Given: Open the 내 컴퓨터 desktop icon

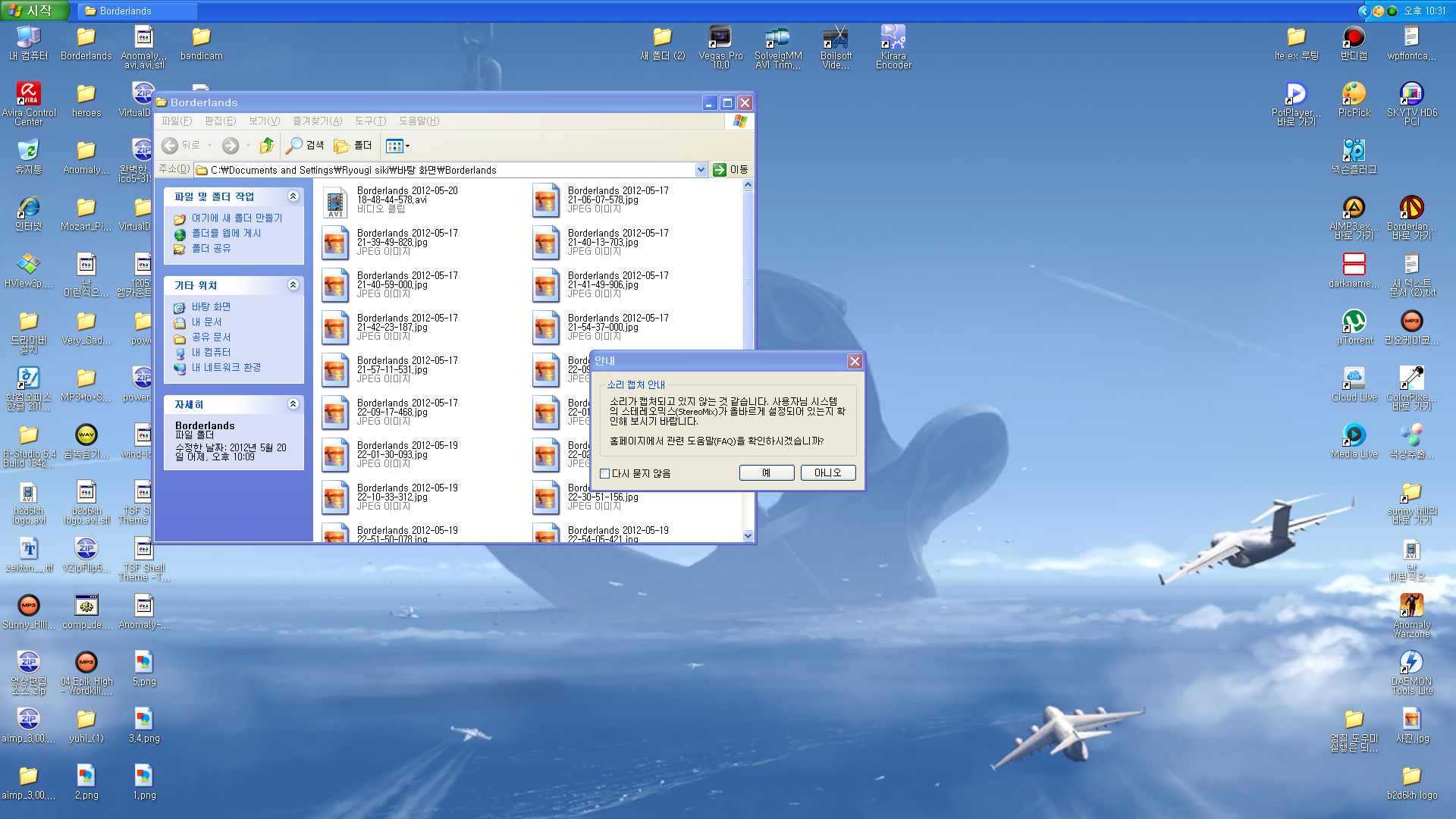Looking at the screenshot, I should 29,42.
